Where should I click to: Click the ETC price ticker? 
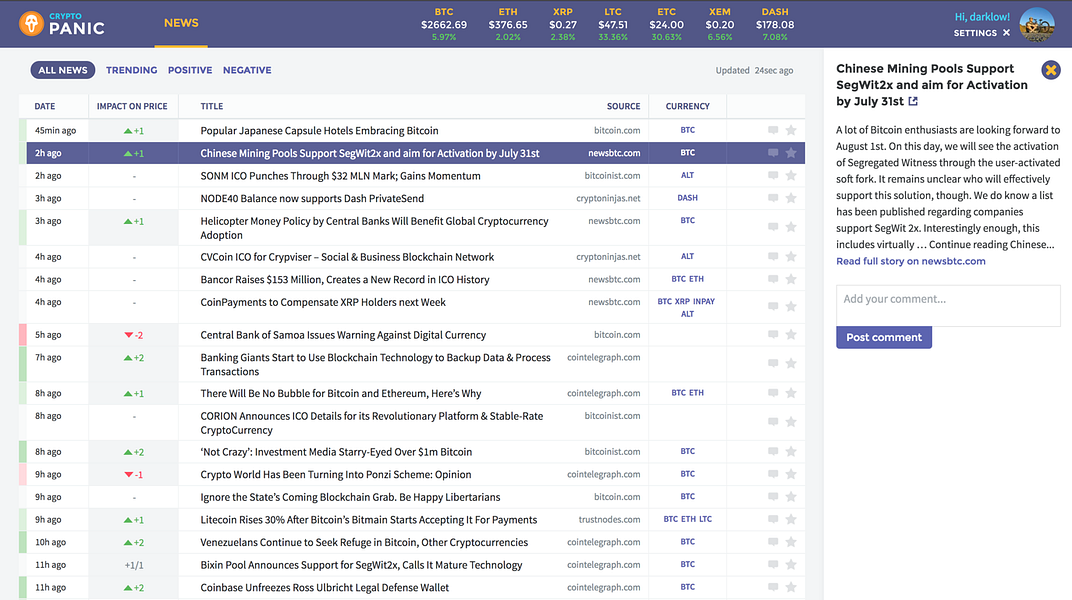click(x=667, y=24)
